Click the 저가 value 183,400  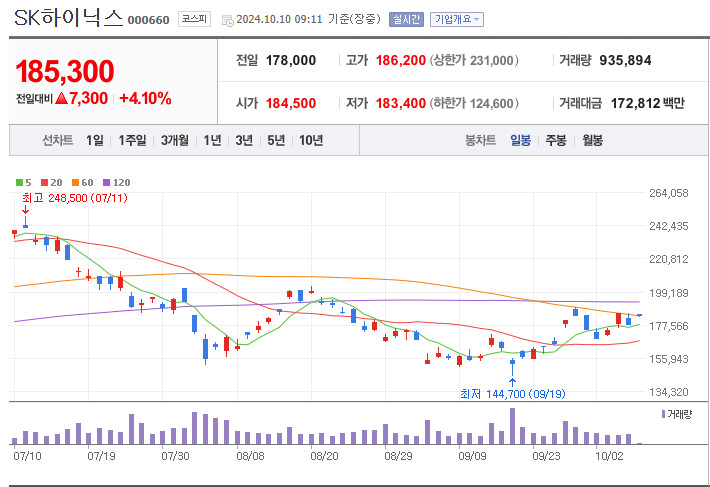coord(401,103)
